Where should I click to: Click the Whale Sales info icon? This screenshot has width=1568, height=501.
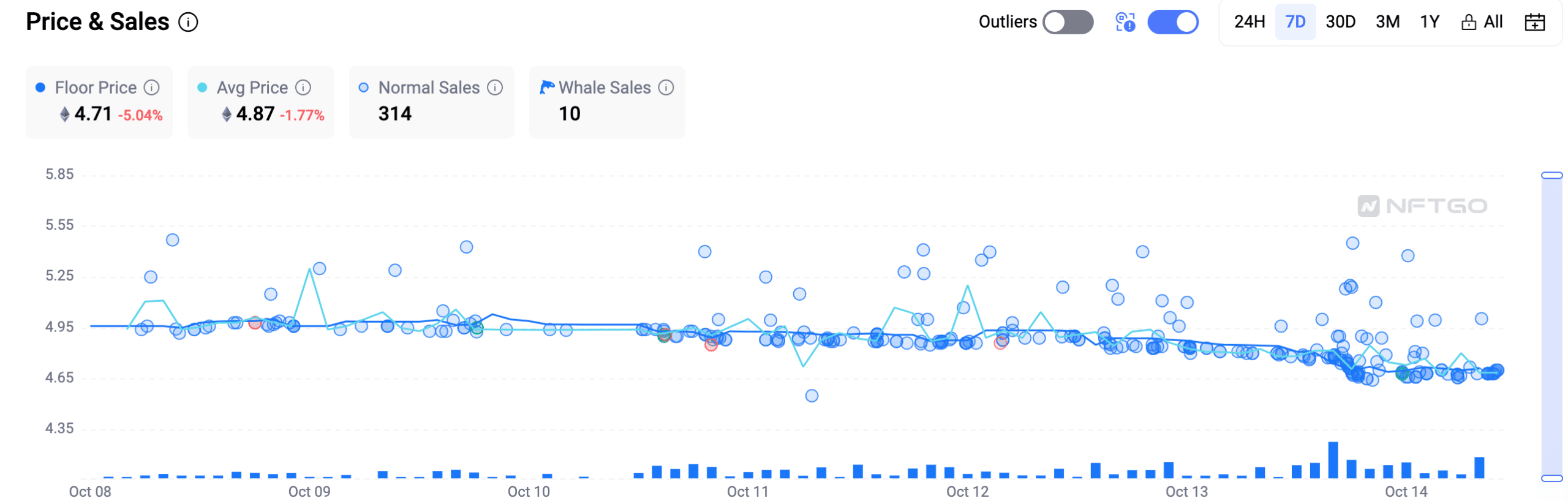coord(666,88)
